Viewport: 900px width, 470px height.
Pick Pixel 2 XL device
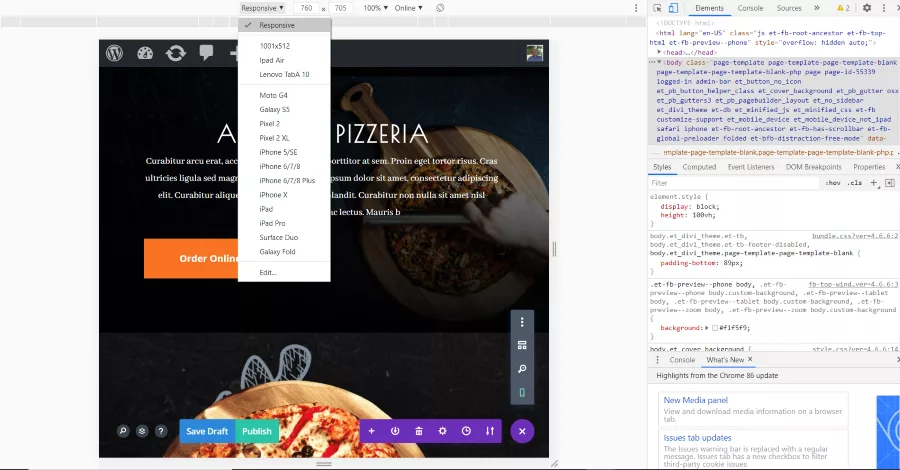[x=285, y=138]
